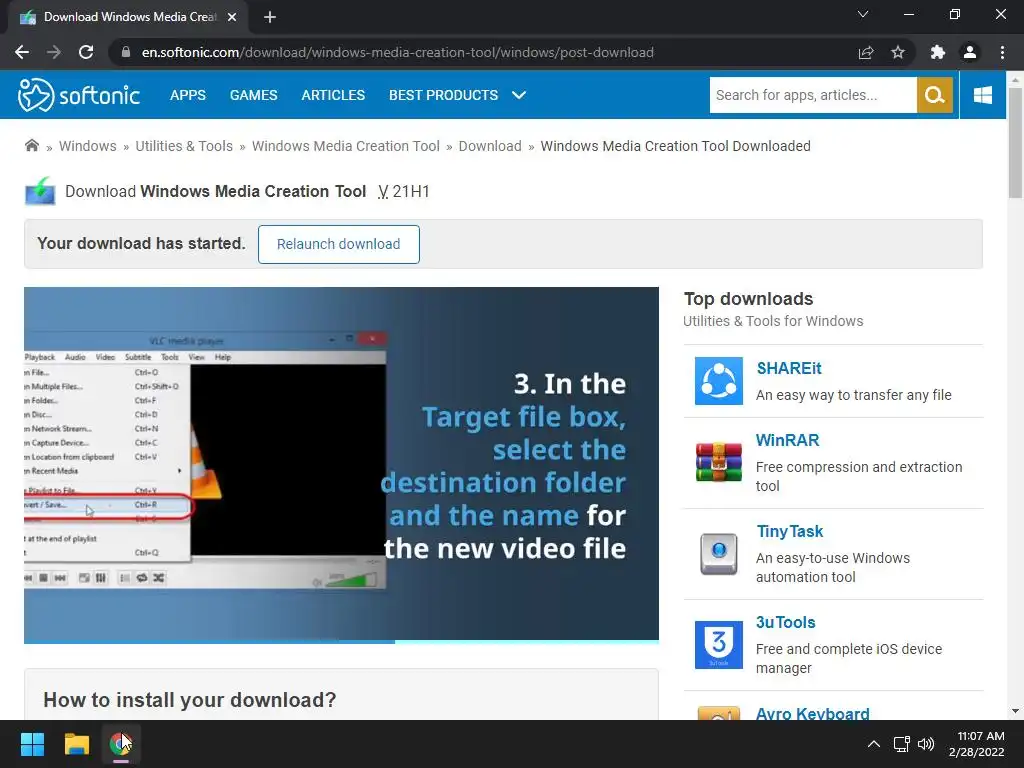Open the tab search chevron in title bar
The width and height of the screenshot is (1024, 768).
pyautogui.click(x=863, y=14)
